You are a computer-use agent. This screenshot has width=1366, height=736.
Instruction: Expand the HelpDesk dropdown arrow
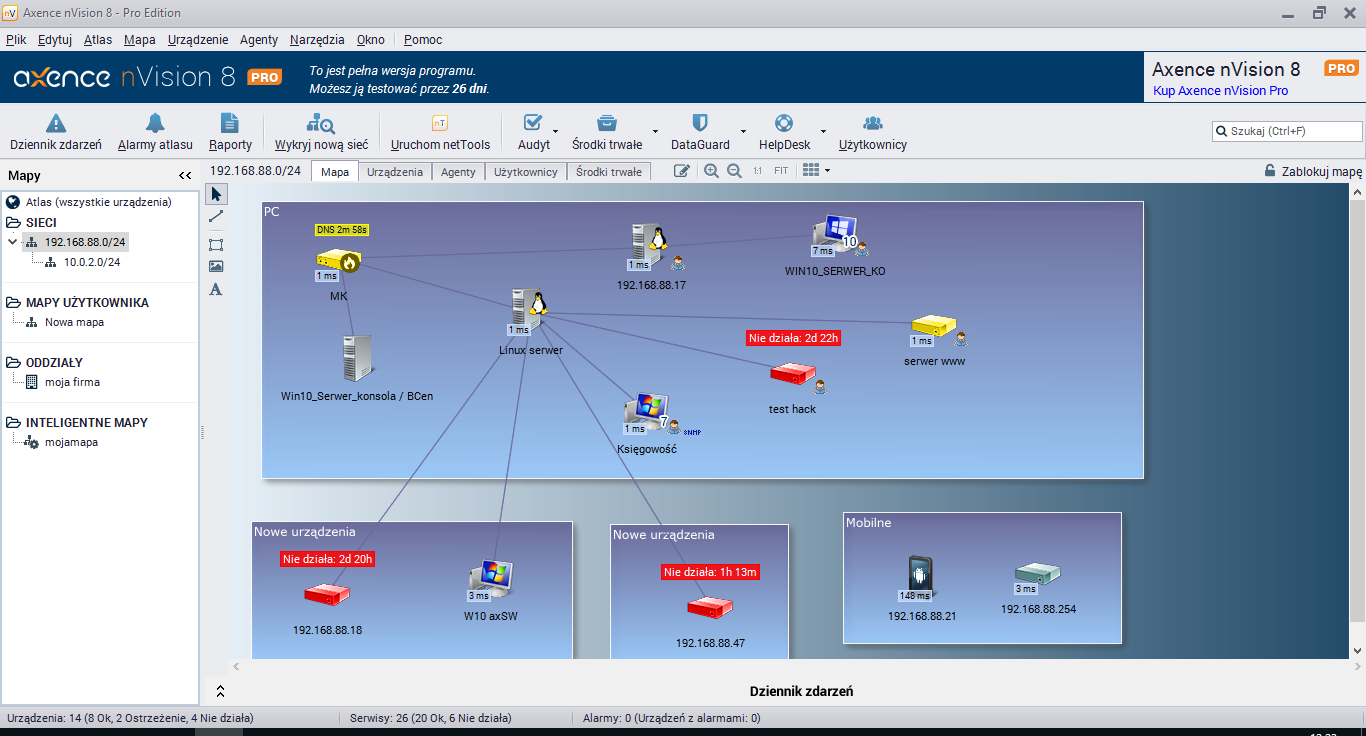pyautogui.click(x=823, y=130)
